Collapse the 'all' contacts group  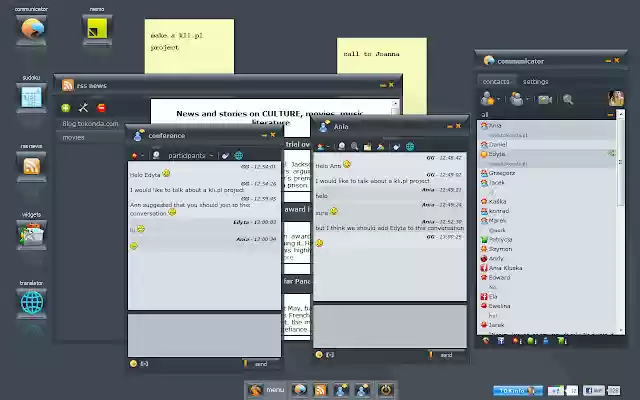[x=610, y=115]
